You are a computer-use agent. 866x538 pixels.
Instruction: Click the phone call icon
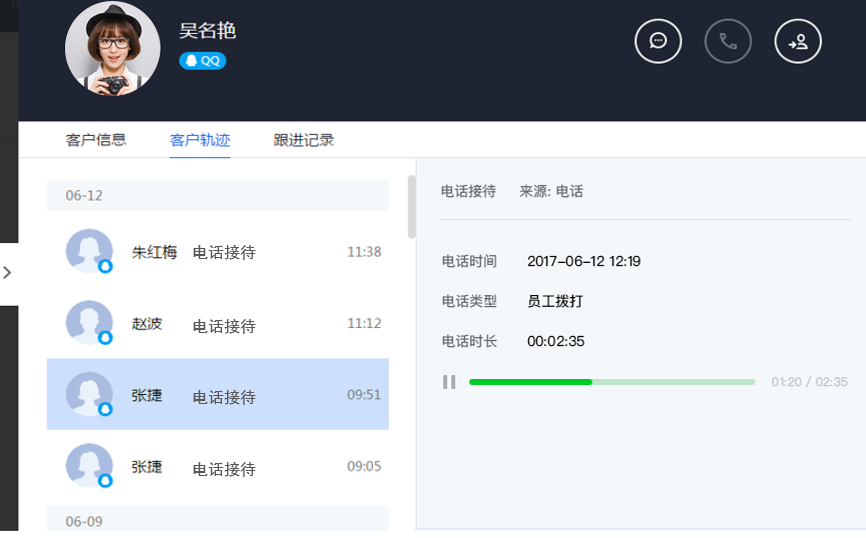[728, 41]
